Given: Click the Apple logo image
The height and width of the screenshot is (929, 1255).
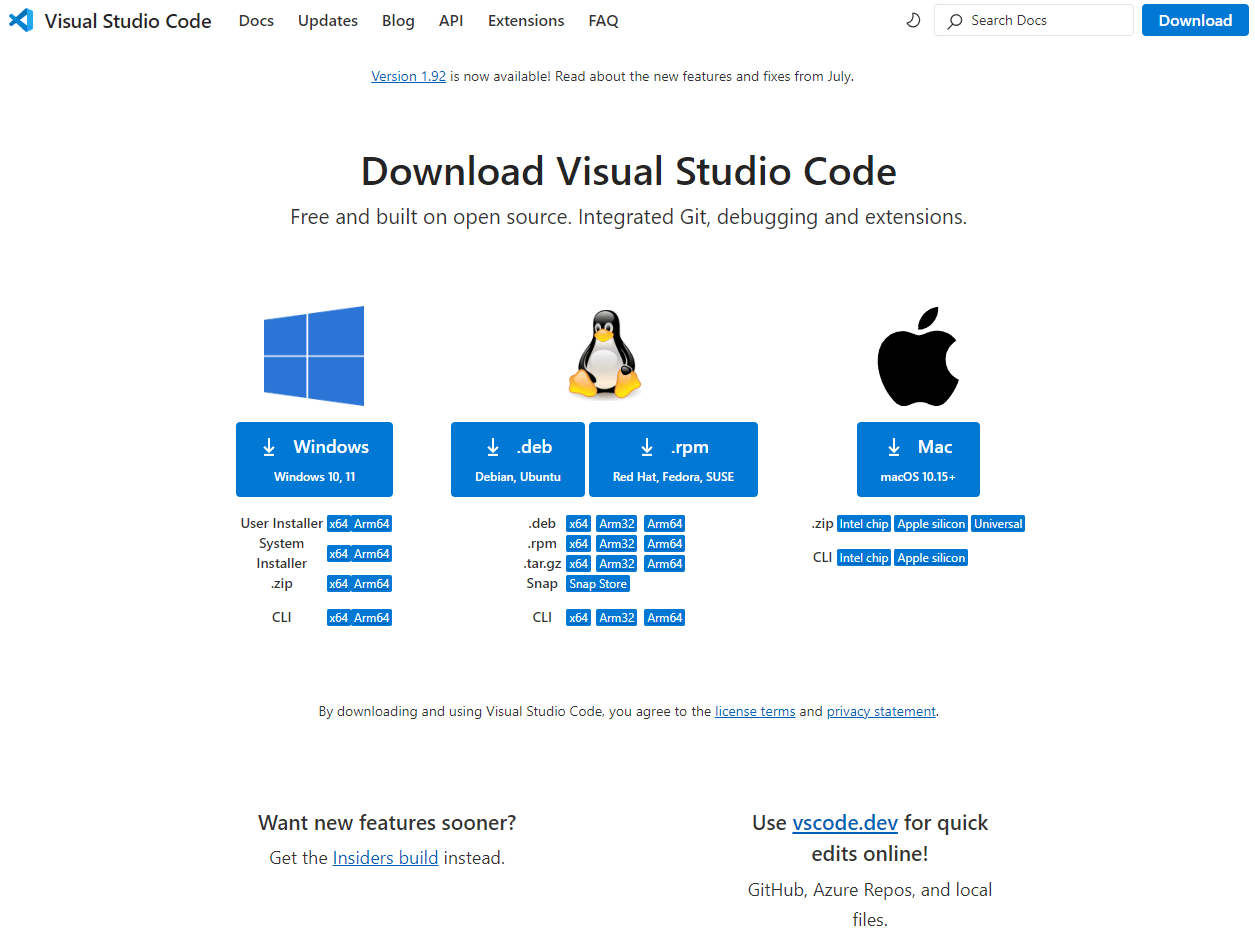Looking at the screenshot, I should 918,356.
